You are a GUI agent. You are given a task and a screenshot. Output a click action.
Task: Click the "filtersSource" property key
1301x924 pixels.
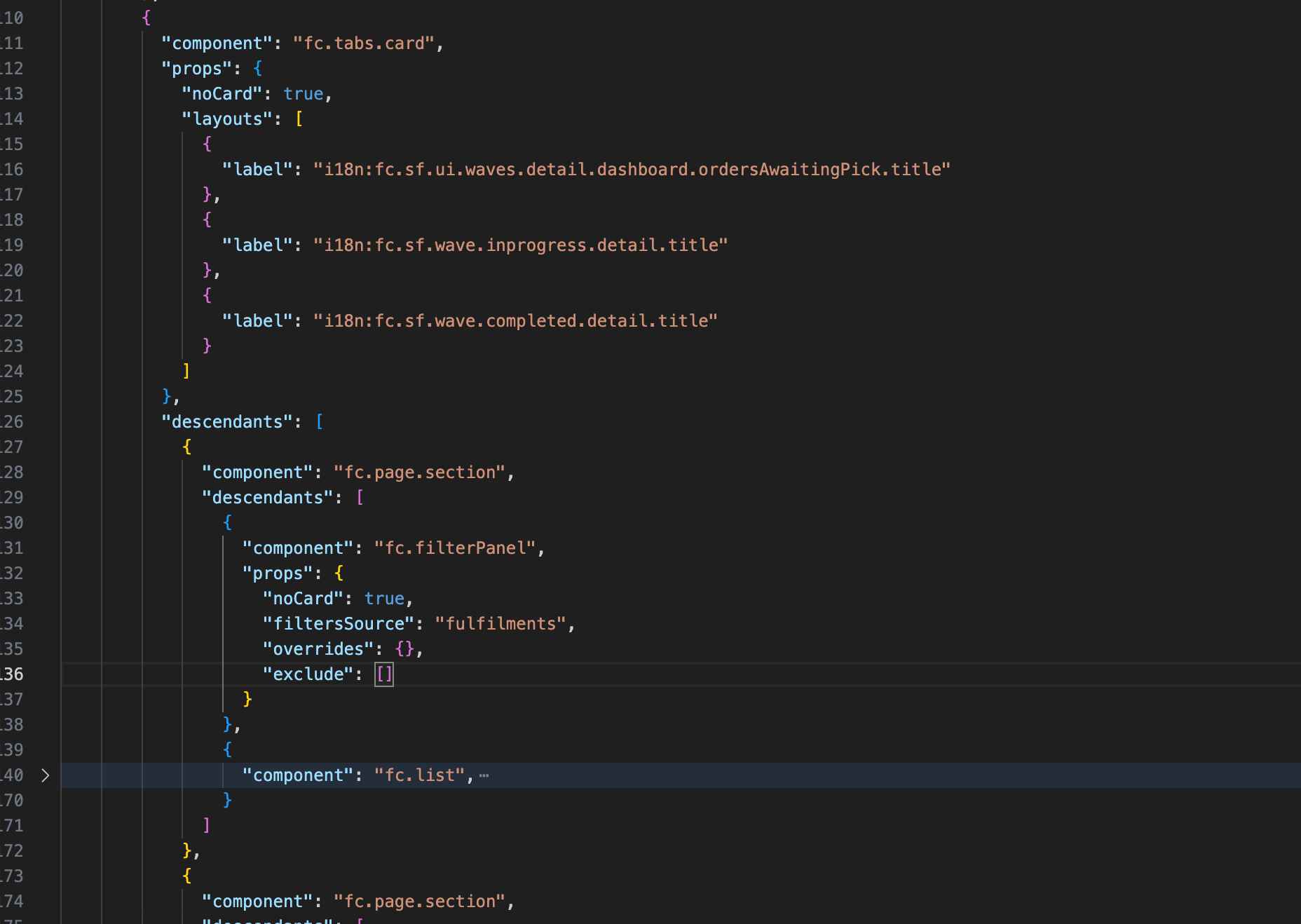coord(339,624)
